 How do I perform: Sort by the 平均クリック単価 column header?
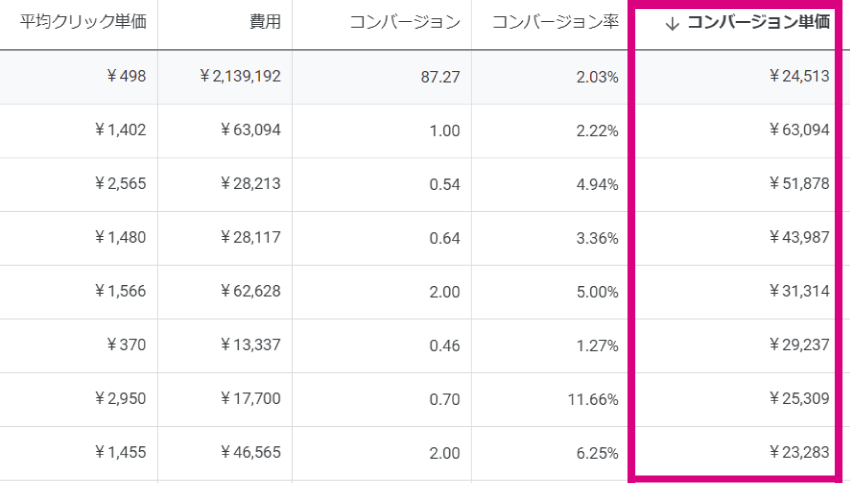(x=83, y=22)
